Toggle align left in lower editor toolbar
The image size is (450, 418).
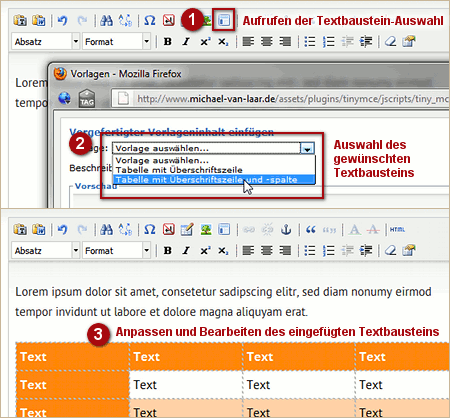248,250
